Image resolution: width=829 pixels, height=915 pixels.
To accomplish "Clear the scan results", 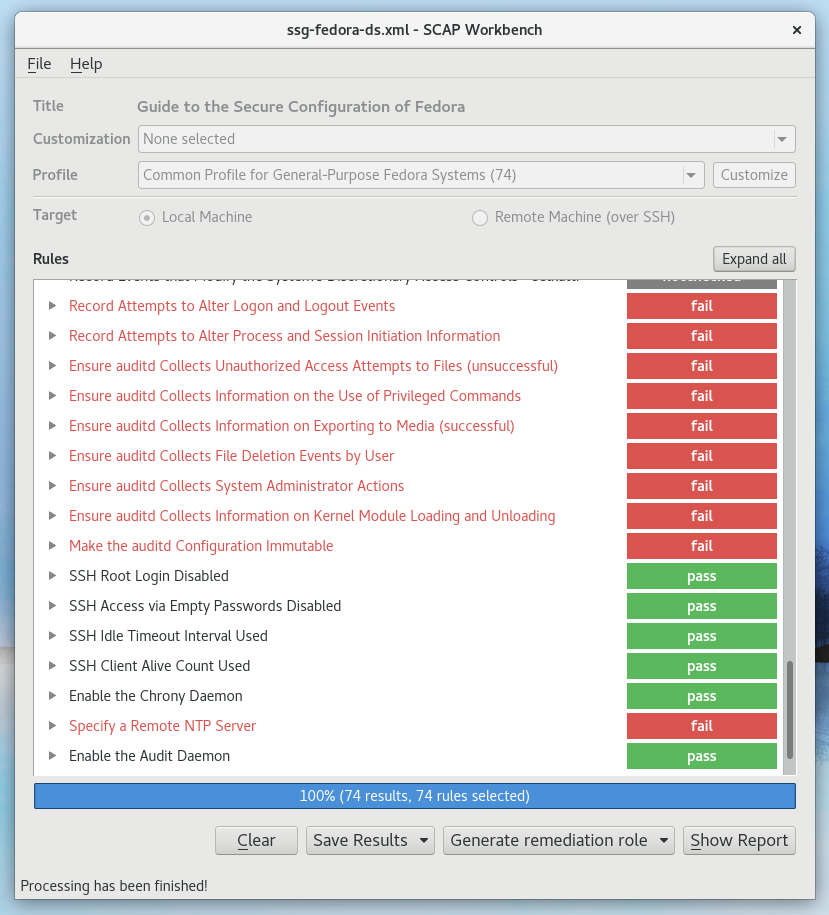I will click(x=256, y=840).
